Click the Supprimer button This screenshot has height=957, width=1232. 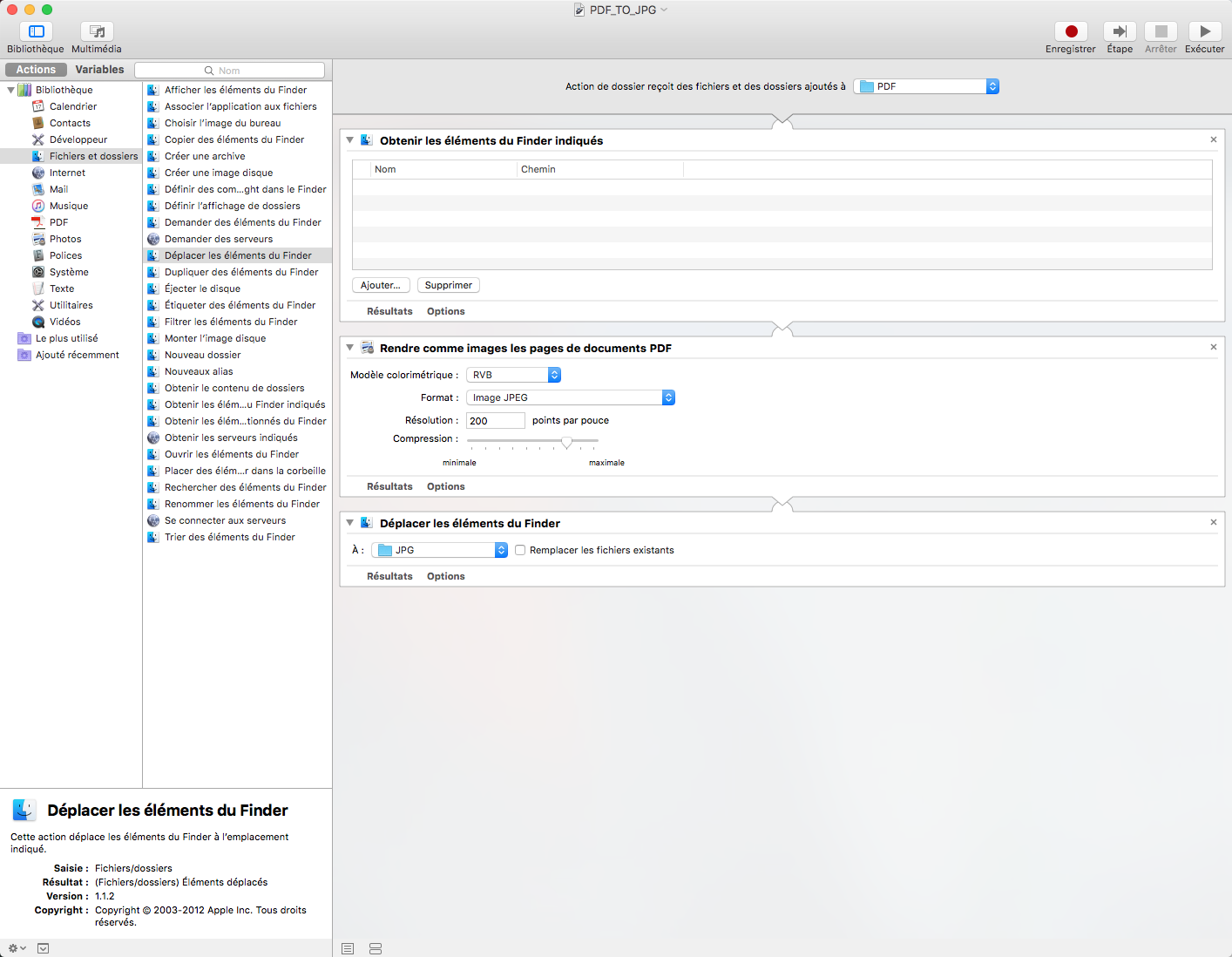[x=449, y=285]
